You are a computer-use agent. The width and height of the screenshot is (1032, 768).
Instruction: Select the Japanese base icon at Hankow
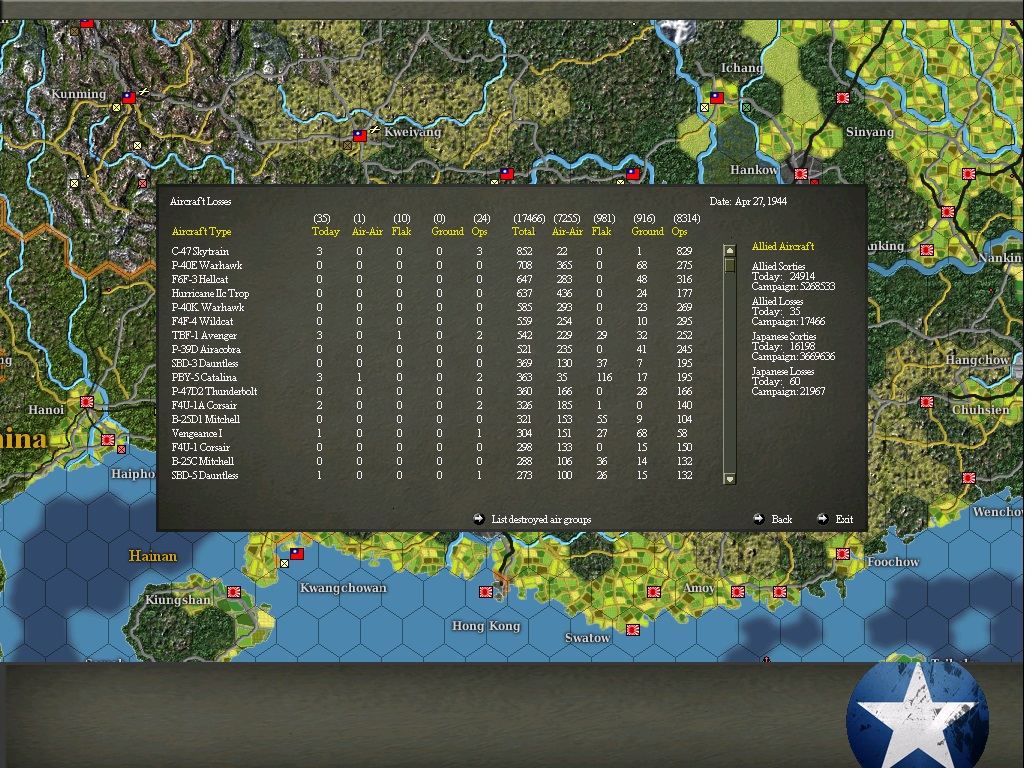[801, 174]
